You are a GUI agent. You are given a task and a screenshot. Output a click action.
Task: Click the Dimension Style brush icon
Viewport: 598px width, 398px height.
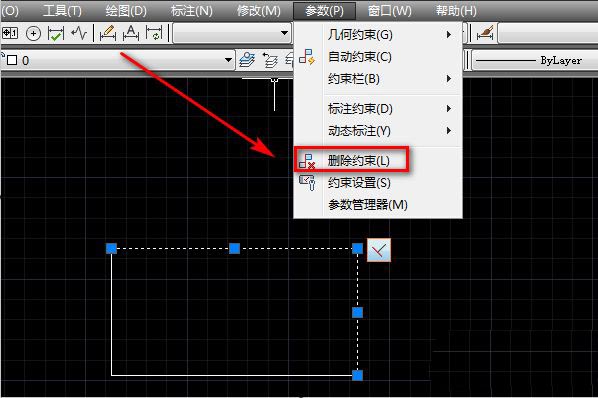[485, 33]
